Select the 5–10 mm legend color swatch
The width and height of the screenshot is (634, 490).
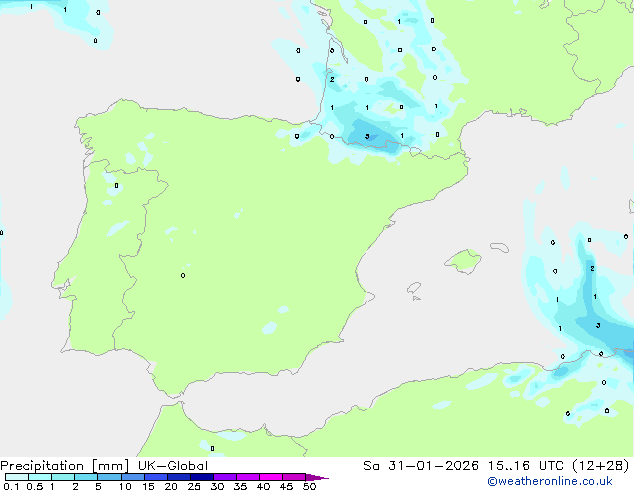tap(109, 477)
